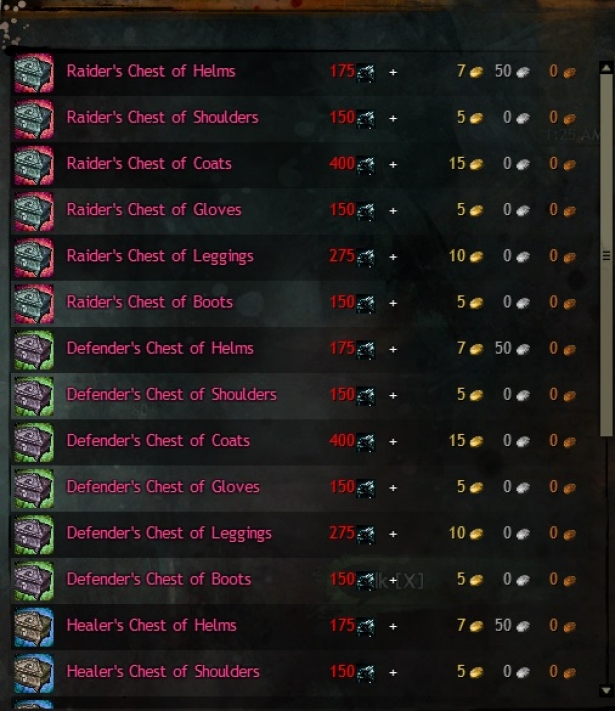Click the Healer's Chest of Helms icon

point(34,627)
